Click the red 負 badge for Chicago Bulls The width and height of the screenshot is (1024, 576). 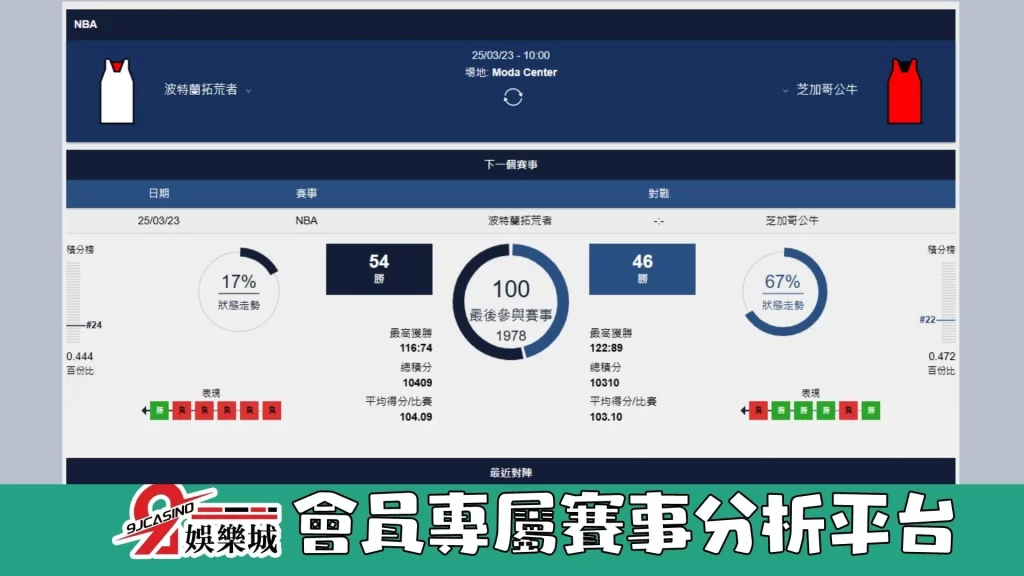(x=757, y=411)
